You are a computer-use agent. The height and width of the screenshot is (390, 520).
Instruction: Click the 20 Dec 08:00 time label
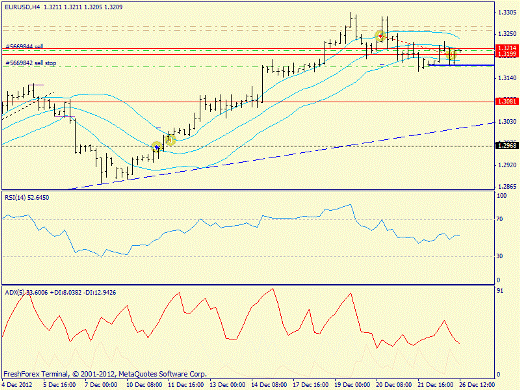pyautogui.click(x=394, y=385)
